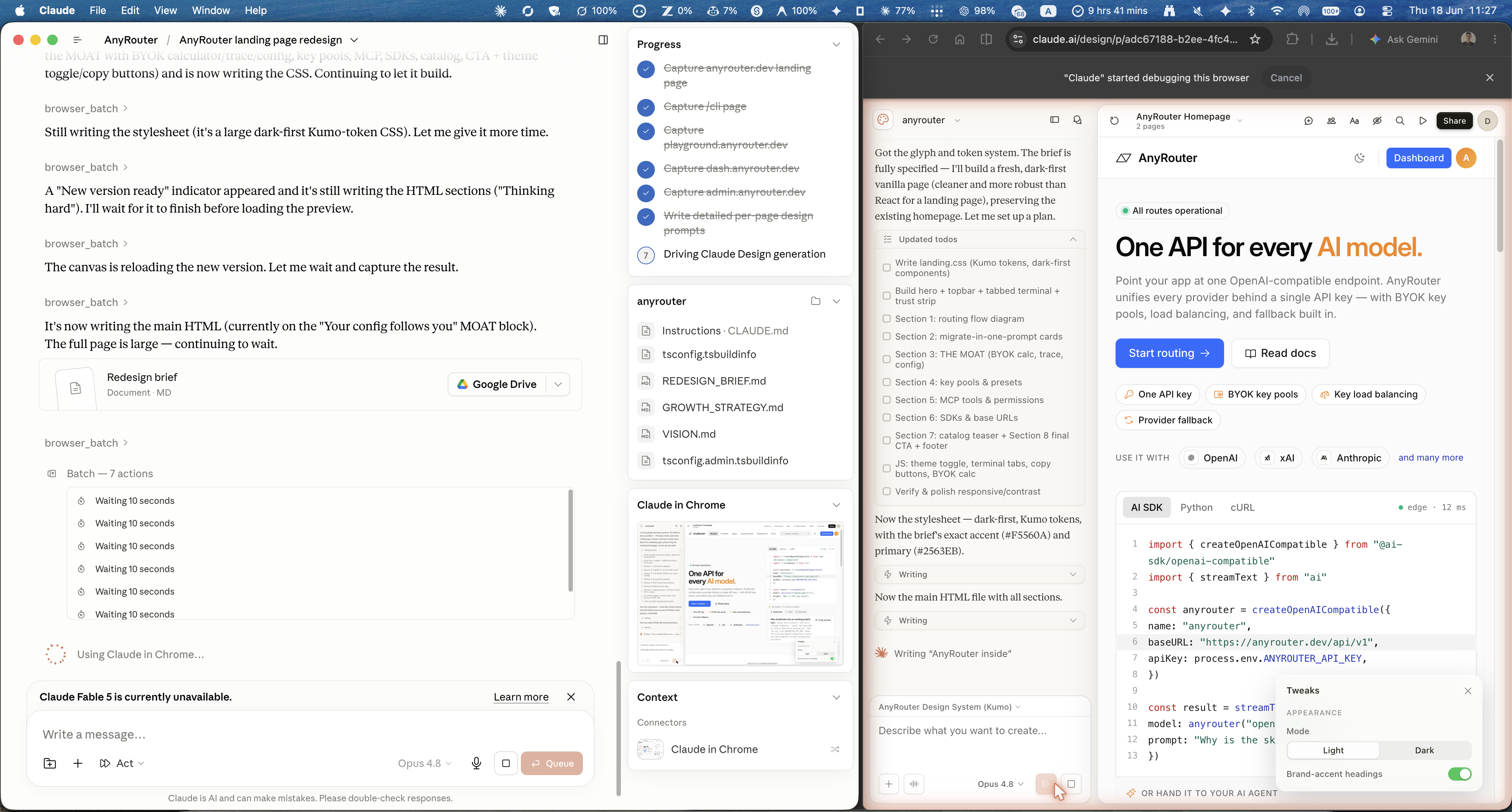Toggle the sidebar in the Claude app header
Image resolution: width=1512 pixels, height=812 pixels.
pos(77,40)
